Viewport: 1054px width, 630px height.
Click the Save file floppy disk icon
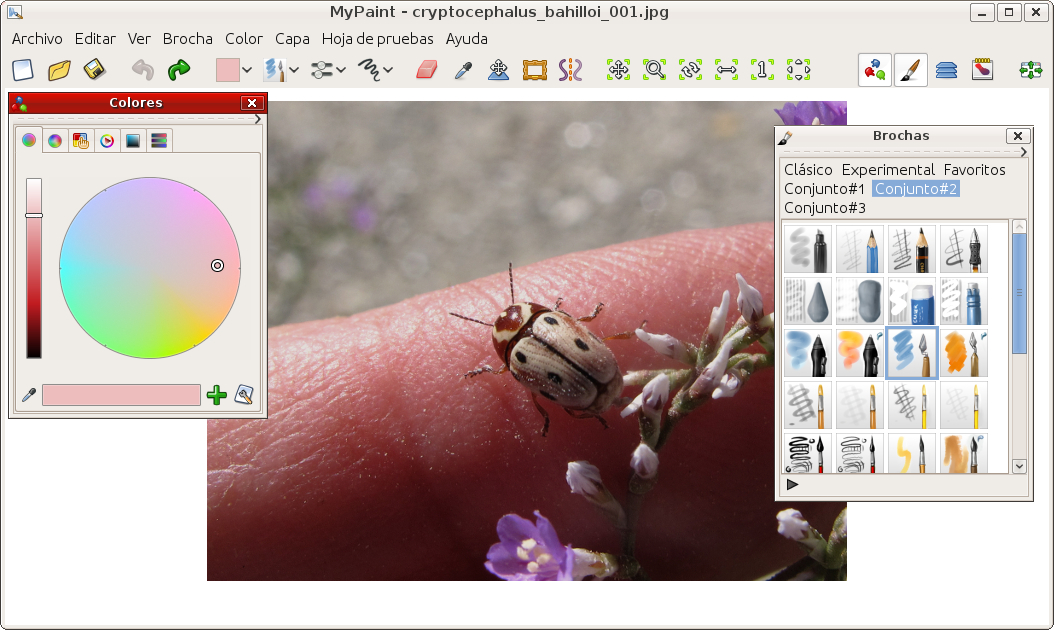[95, 70]
